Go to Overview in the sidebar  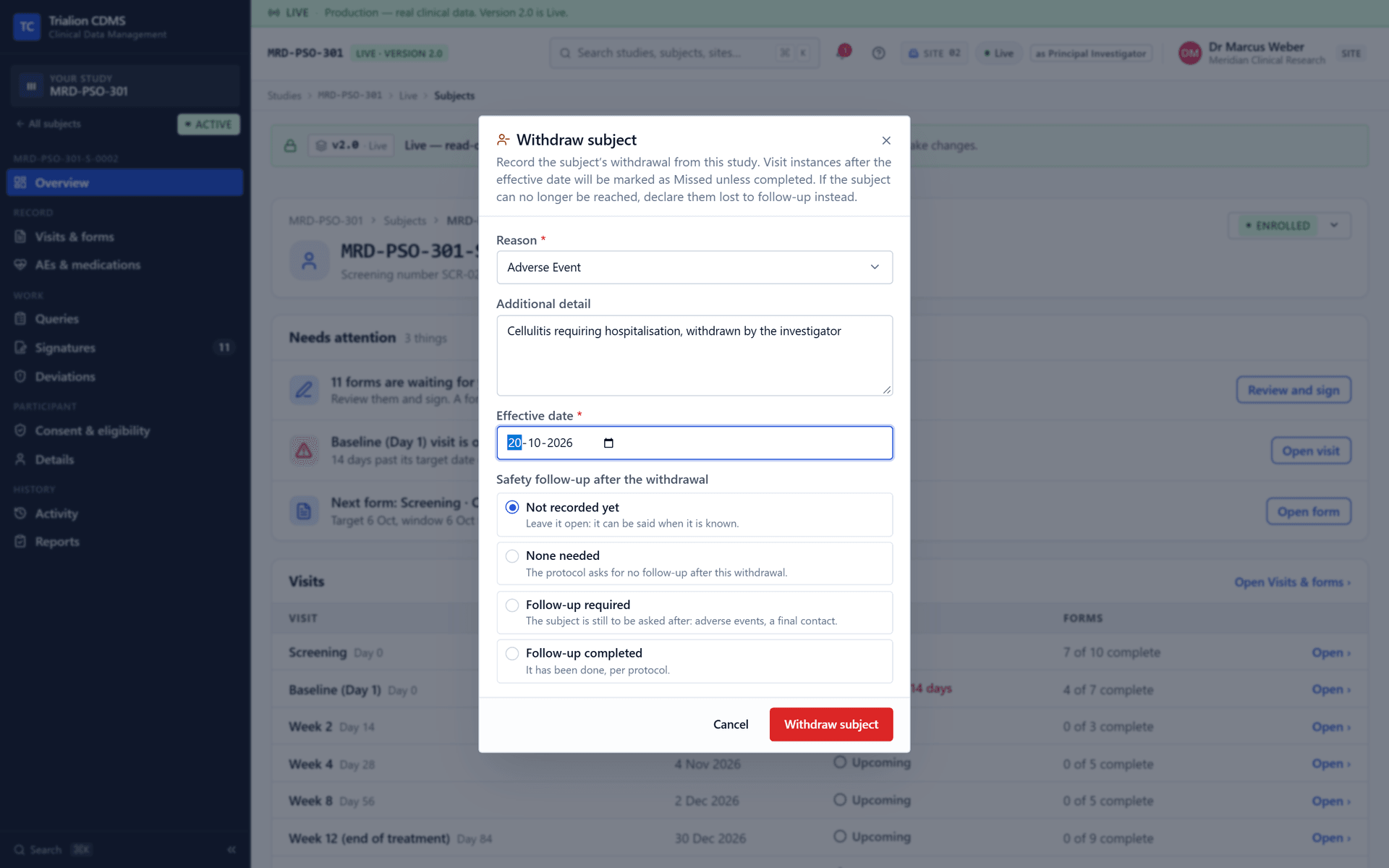tap(124, 183)
